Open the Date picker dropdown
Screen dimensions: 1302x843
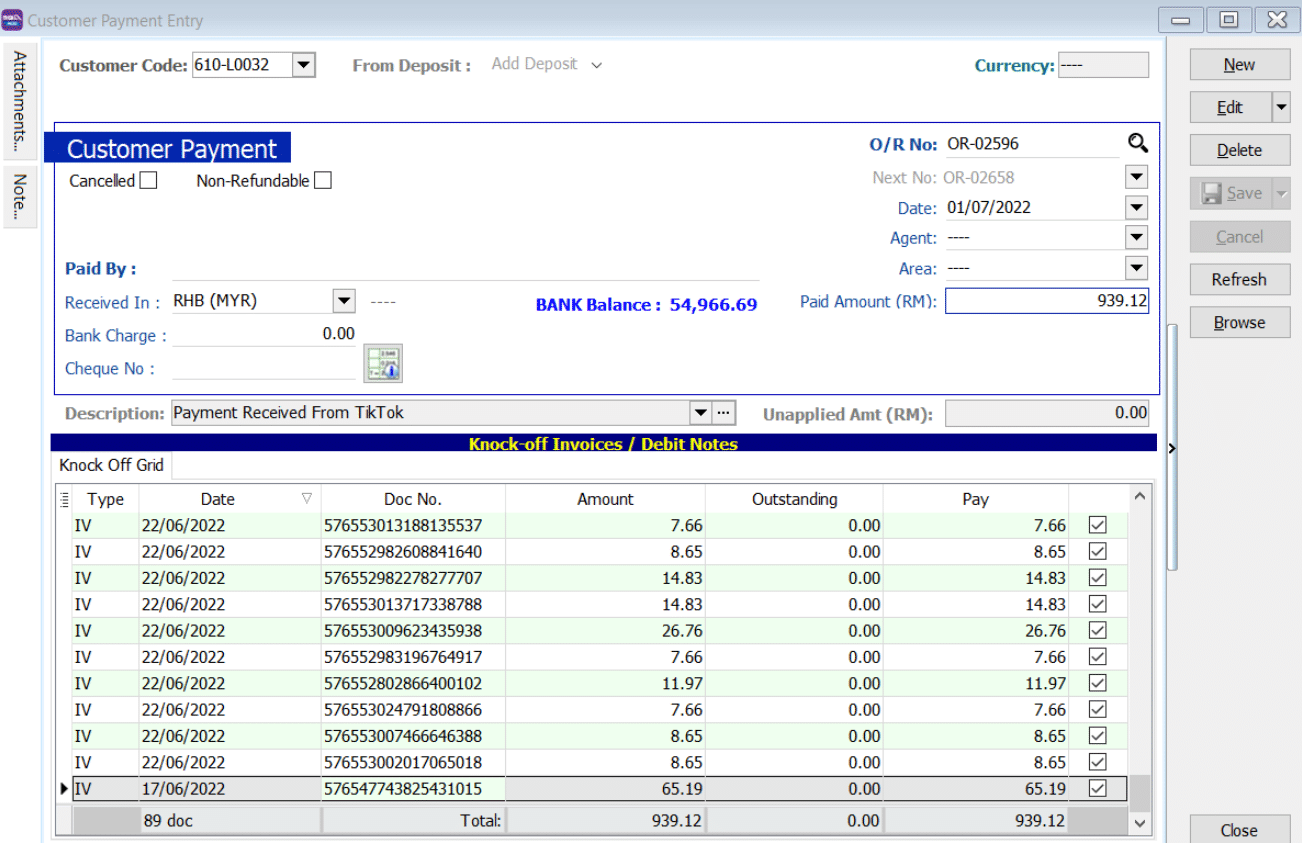click(1135, 208)
